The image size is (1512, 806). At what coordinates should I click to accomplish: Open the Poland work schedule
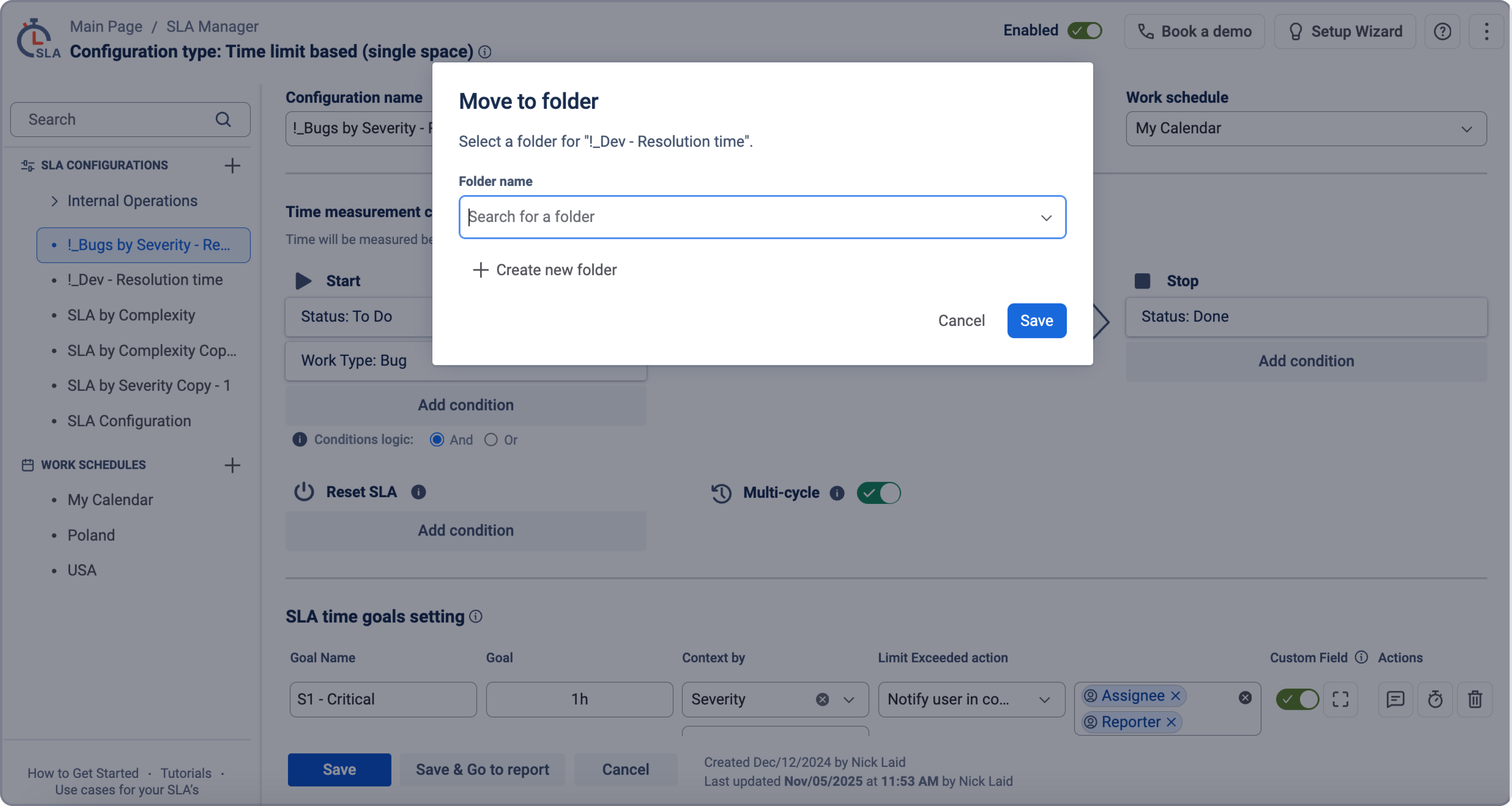91,535
